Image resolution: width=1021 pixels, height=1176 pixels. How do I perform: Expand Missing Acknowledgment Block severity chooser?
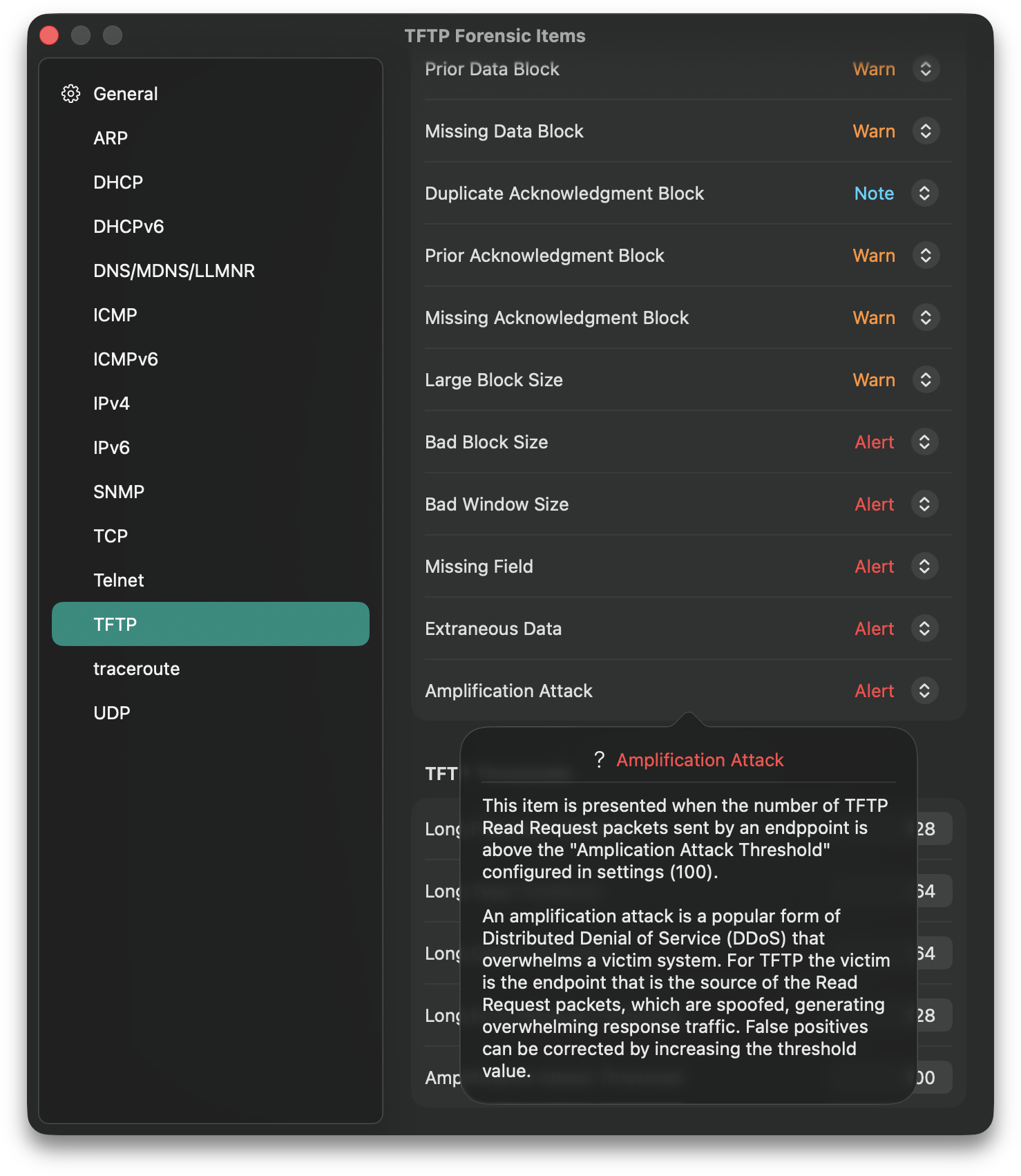pos(926,318)
